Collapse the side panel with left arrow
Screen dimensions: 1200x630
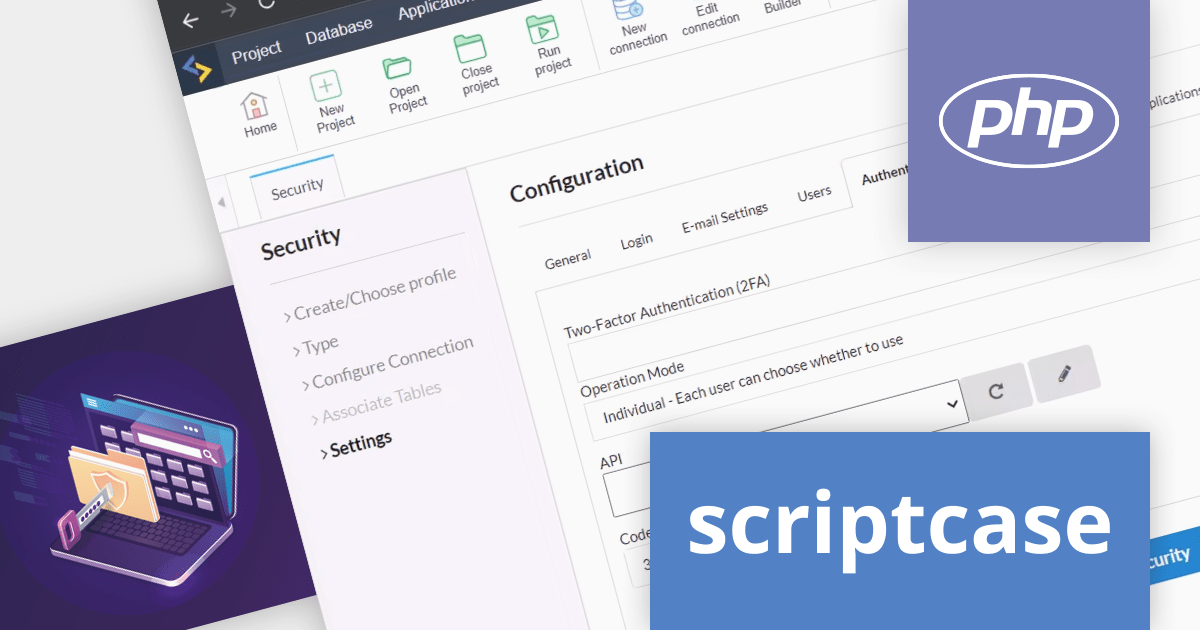(221, 202)
